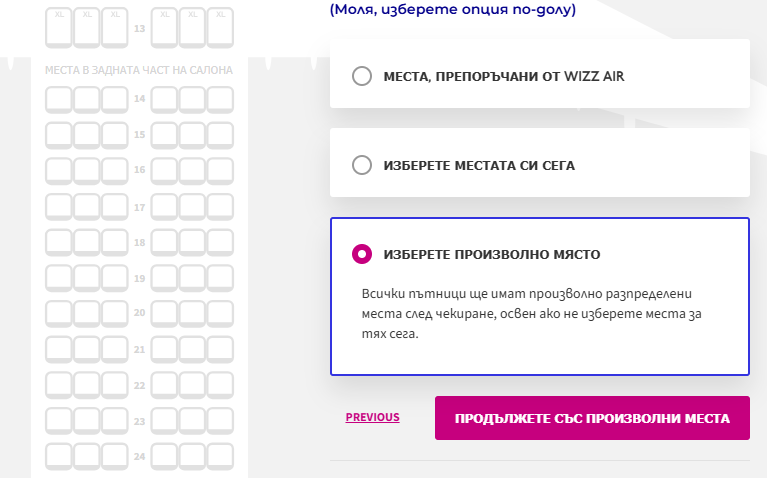Choose the third seat from left in row 15
The image size is (767, 478).
[115, 135]
